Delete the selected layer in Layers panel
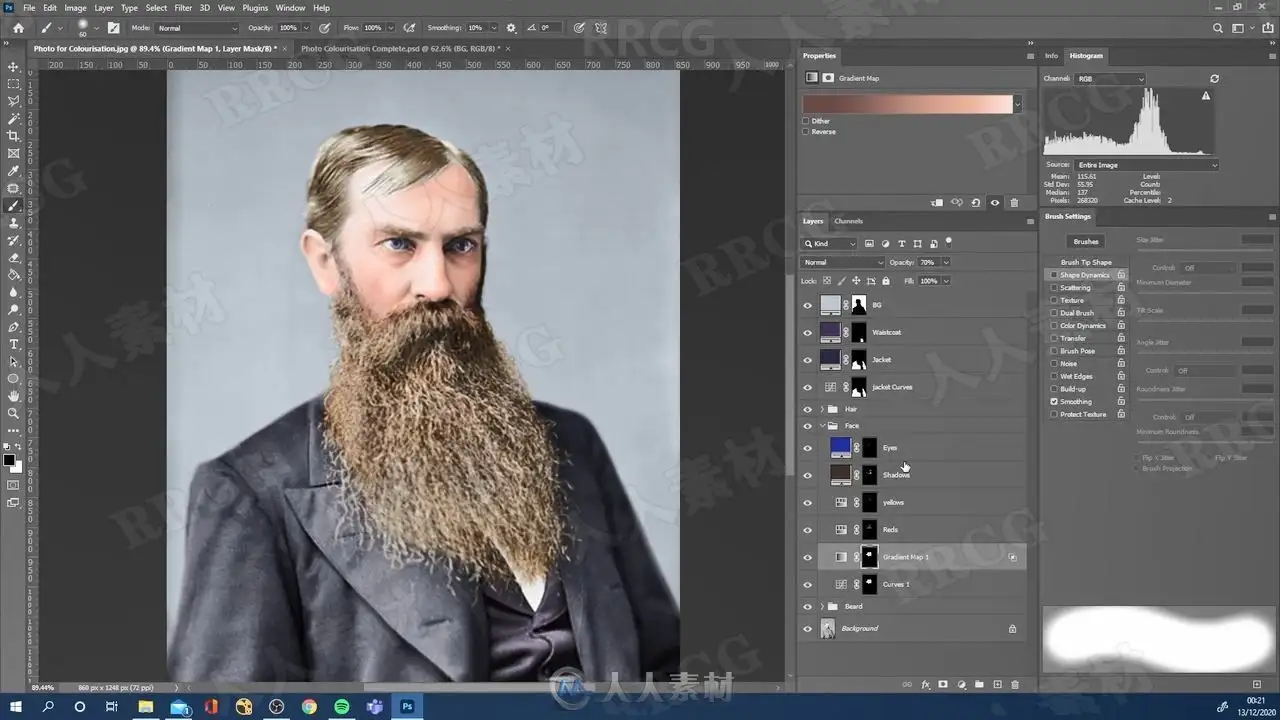Image resolution: width=1280 pixels, height=720 pixels. click(x=1015, y=685)
